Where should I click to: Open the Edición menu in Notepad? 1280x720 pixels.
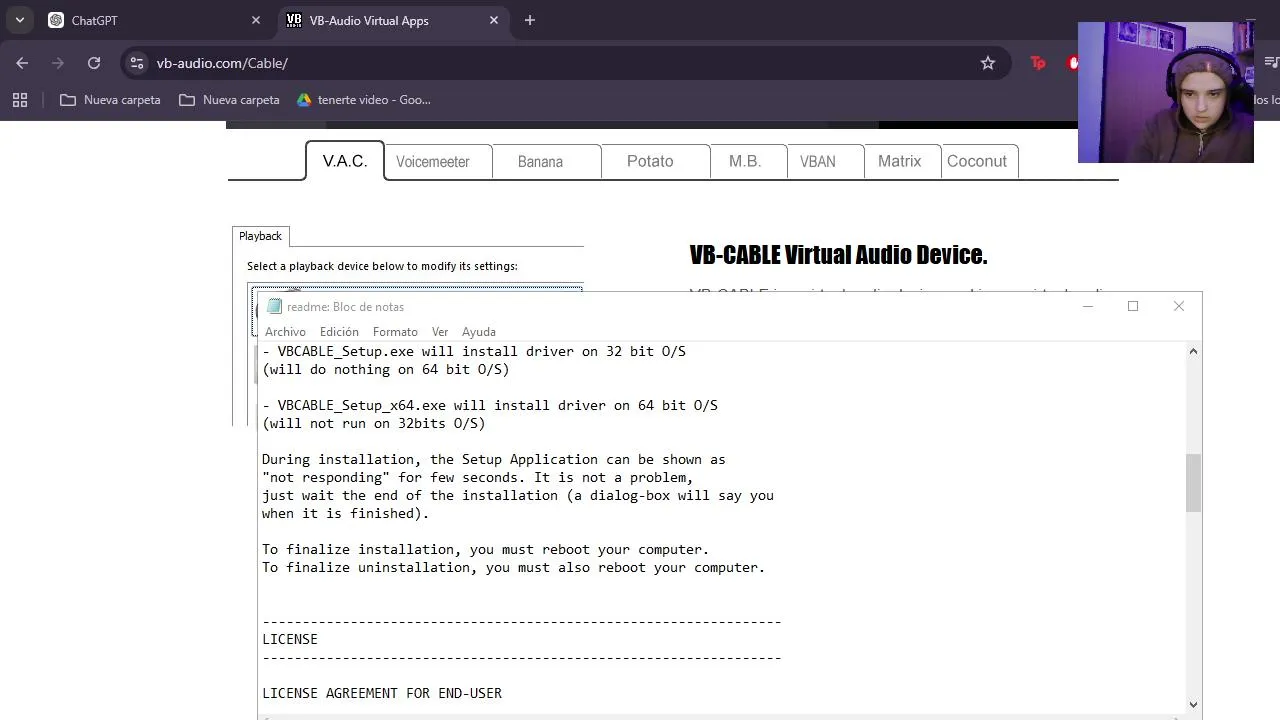(339, 332)
